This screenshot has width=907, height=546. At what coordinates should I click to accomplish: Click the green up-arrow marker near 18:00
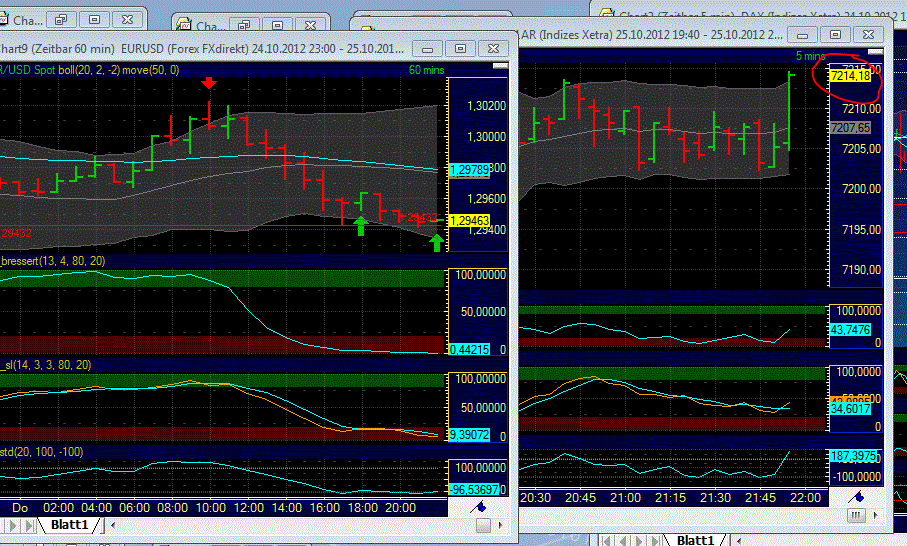(x=360, y=226)
